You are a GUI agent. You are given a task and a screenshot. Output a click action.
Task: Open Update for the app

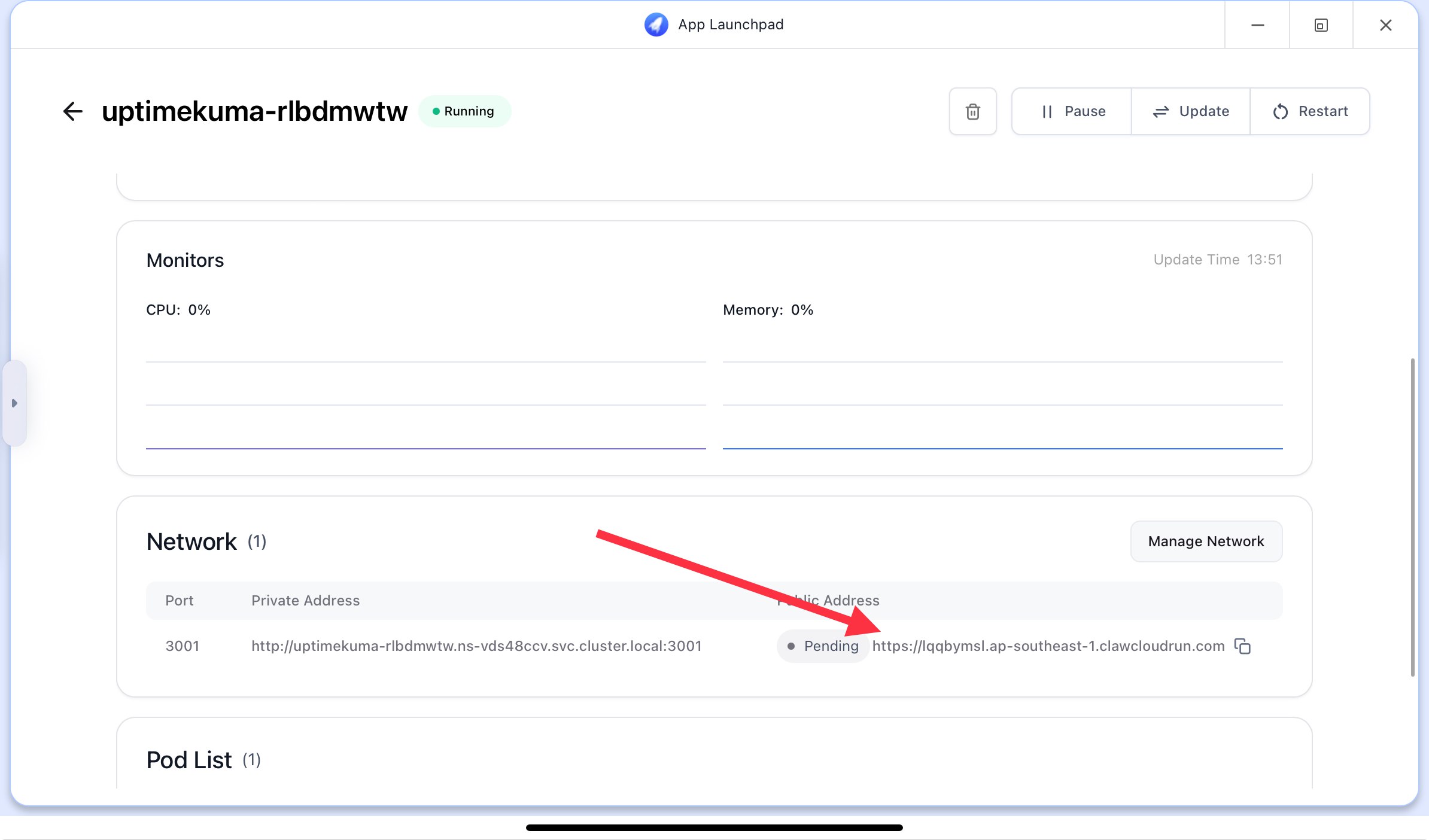[x=1191, y=111]
